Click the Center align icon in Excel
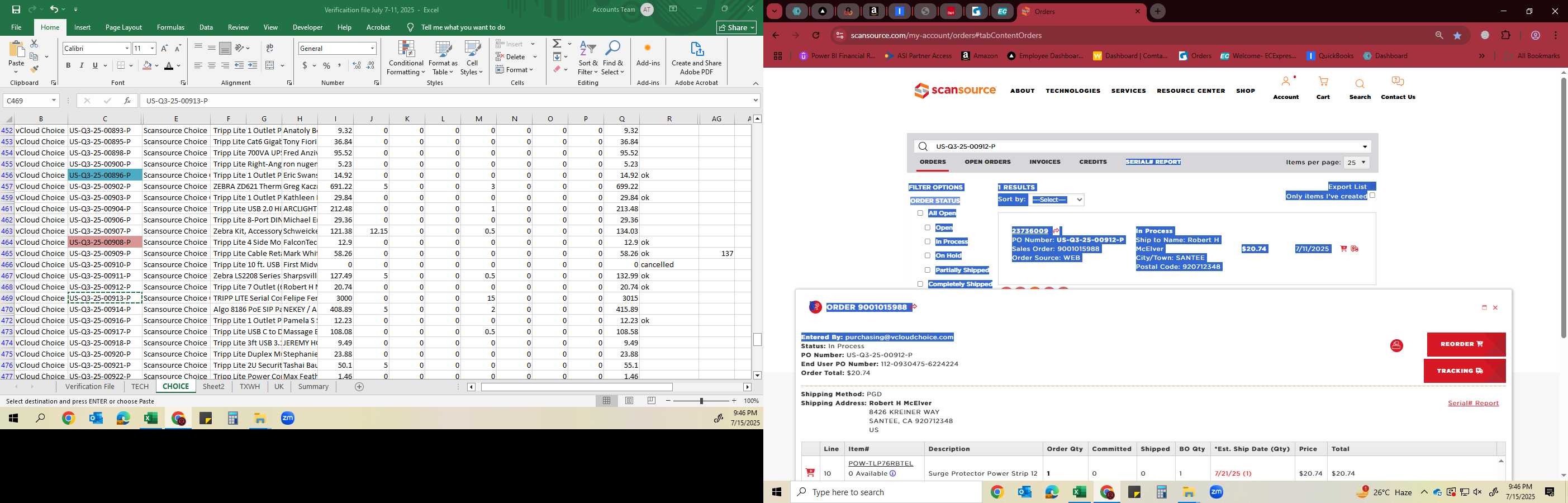 [211, 66]
